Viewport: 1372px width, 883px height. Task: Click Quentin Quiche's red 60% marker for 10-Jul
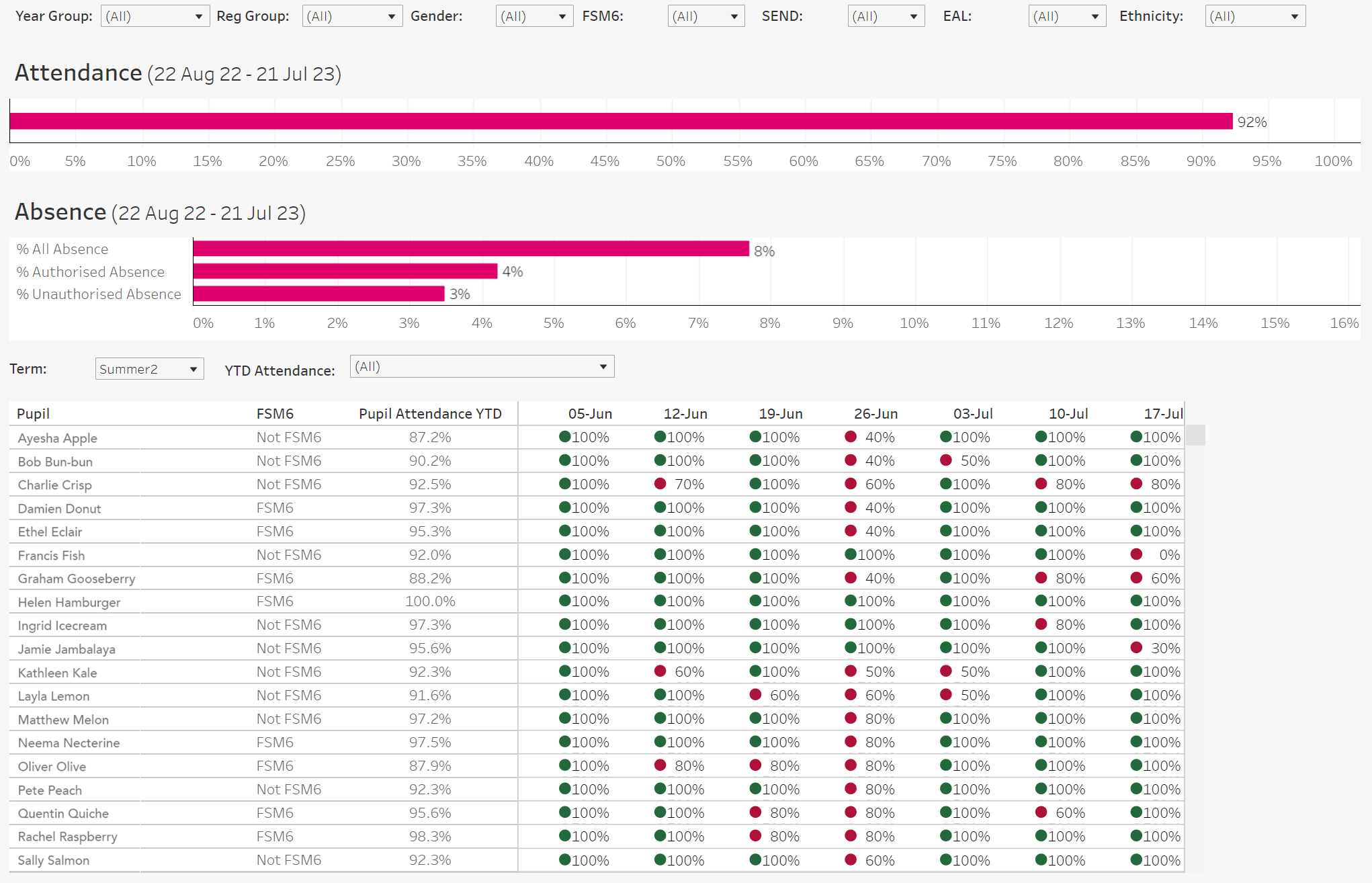point(1041,812)
